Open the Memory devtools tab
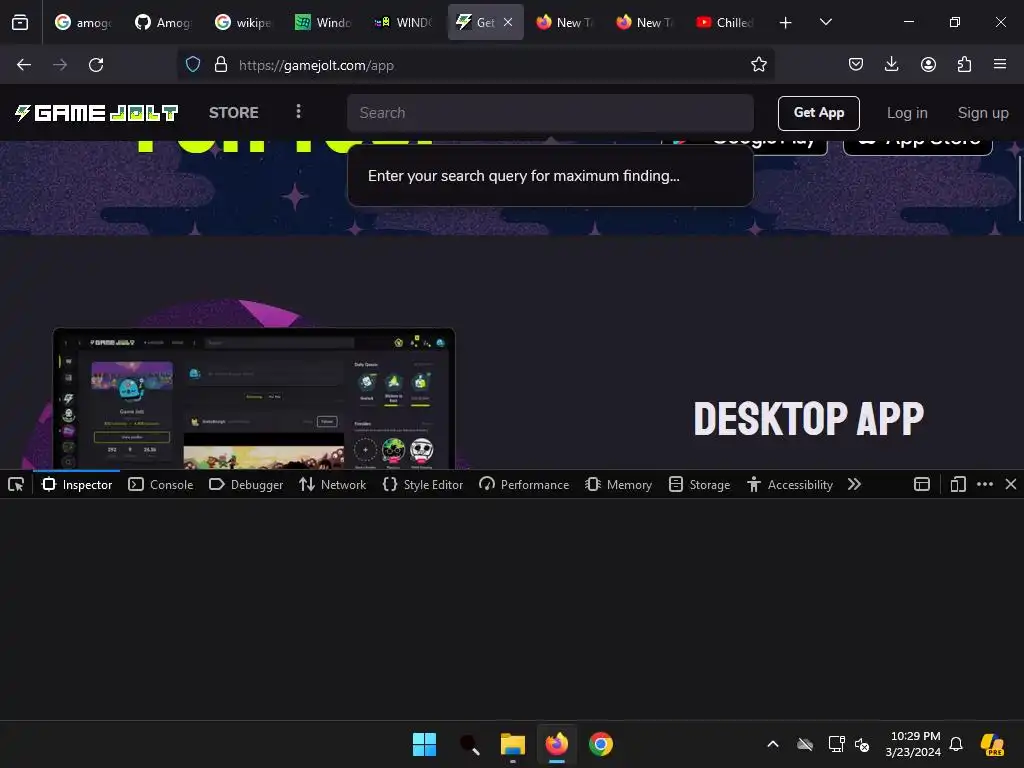 619,485
